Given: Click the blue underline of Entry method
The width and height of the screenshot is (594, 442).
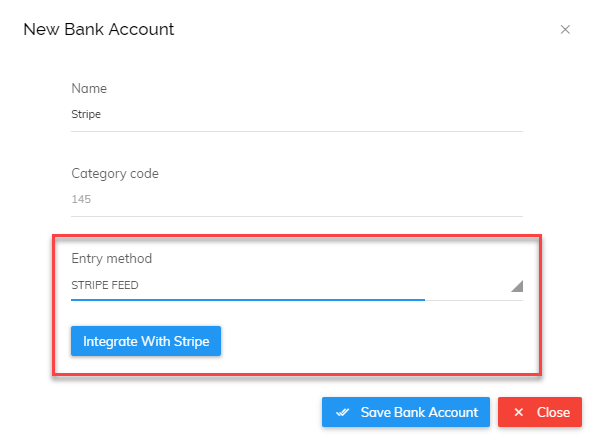Looking at the screenshot, I should [248, 300].
